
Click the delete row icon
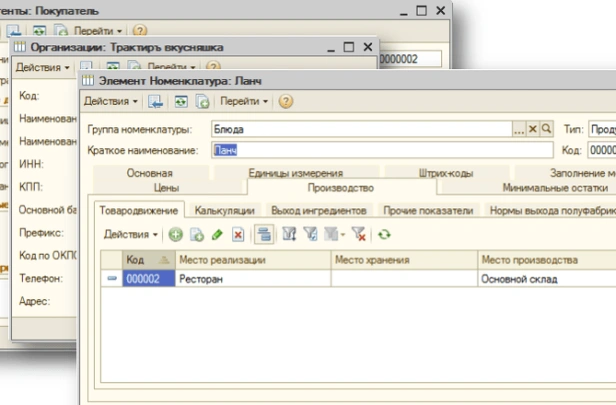click(237, 234)
